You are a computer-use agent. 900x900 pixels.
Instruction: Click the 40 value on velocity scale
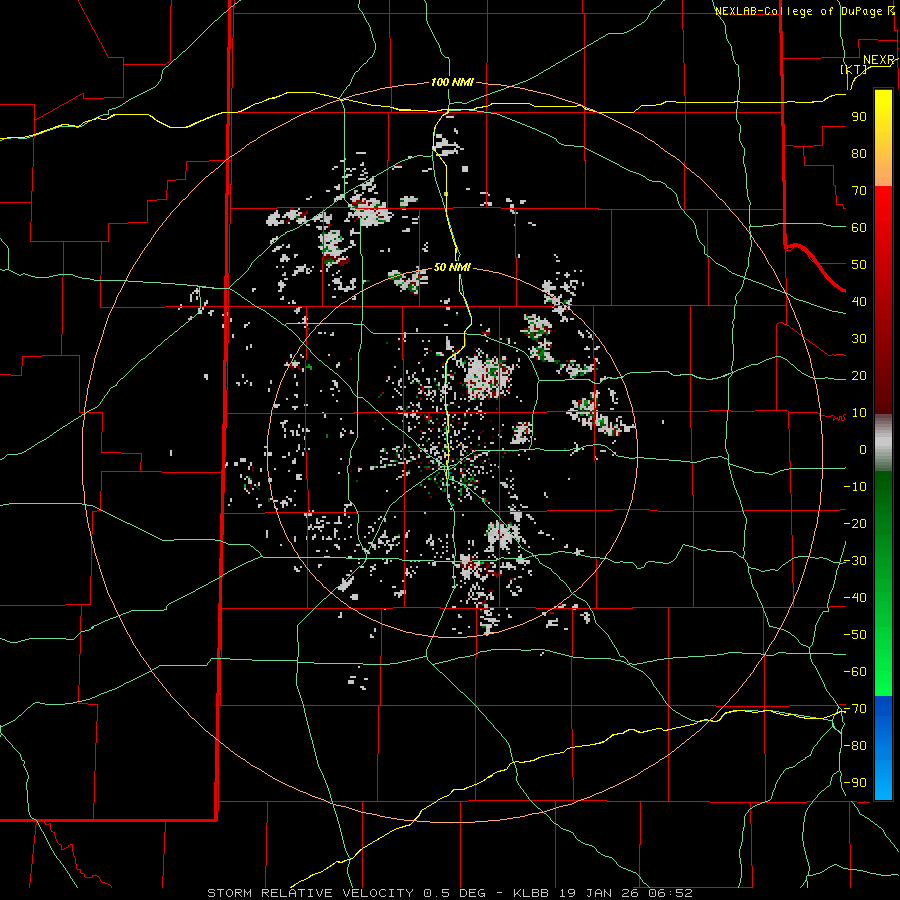click(x=859, y=301)
